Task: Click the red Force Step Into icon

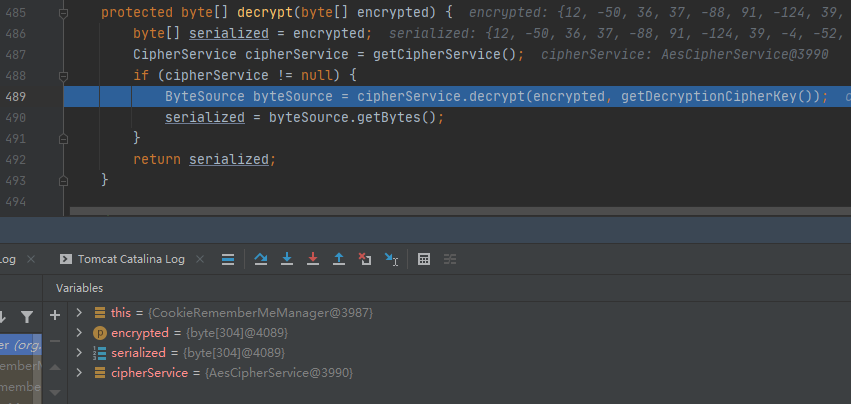Action: (x=313, y=259)
